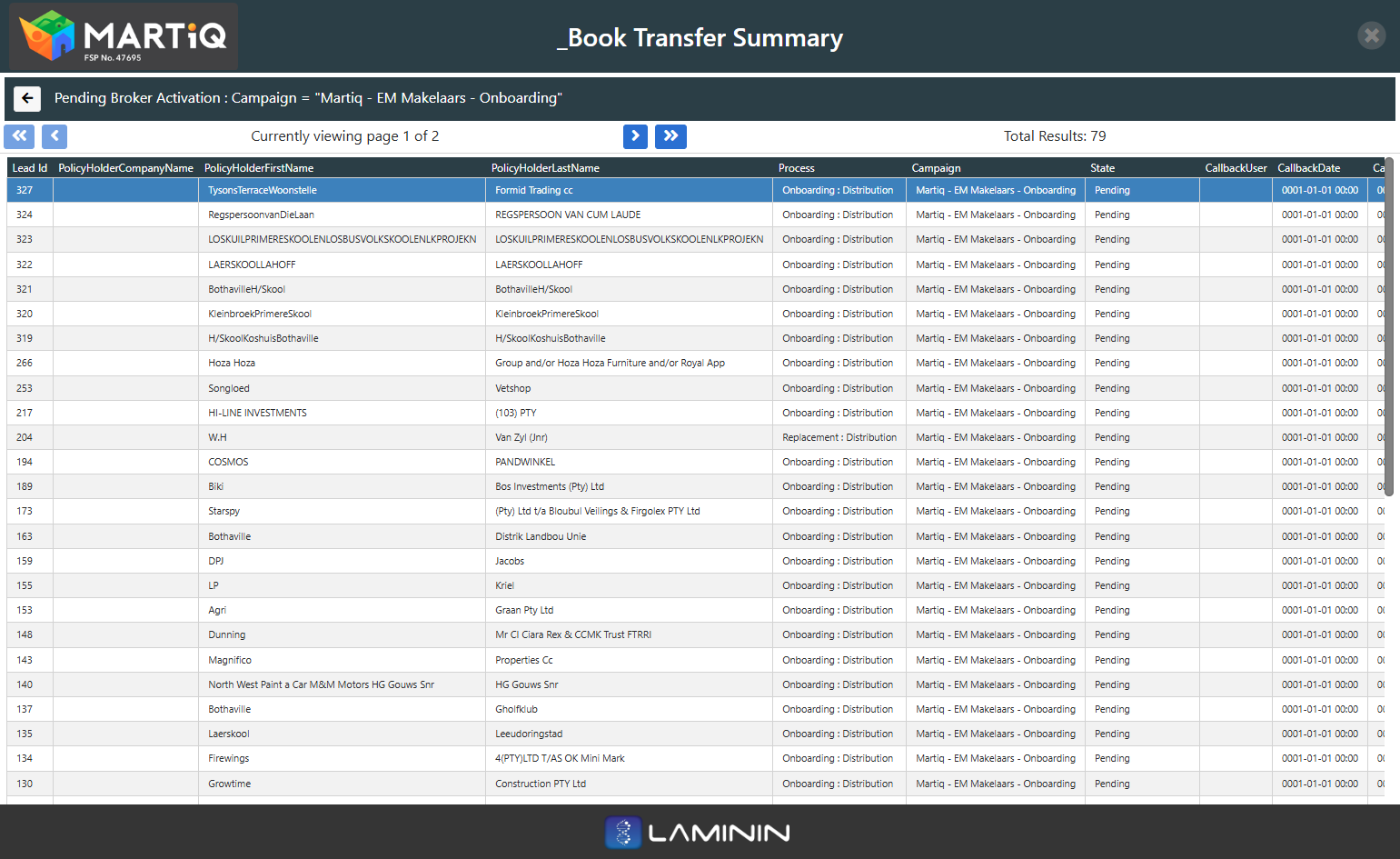Image resolution: width=1400 pixels, height=859 pixels.
Task: Click 'Group and/or Hoza Hoza Furniture' cell
Action: (630, 363)
